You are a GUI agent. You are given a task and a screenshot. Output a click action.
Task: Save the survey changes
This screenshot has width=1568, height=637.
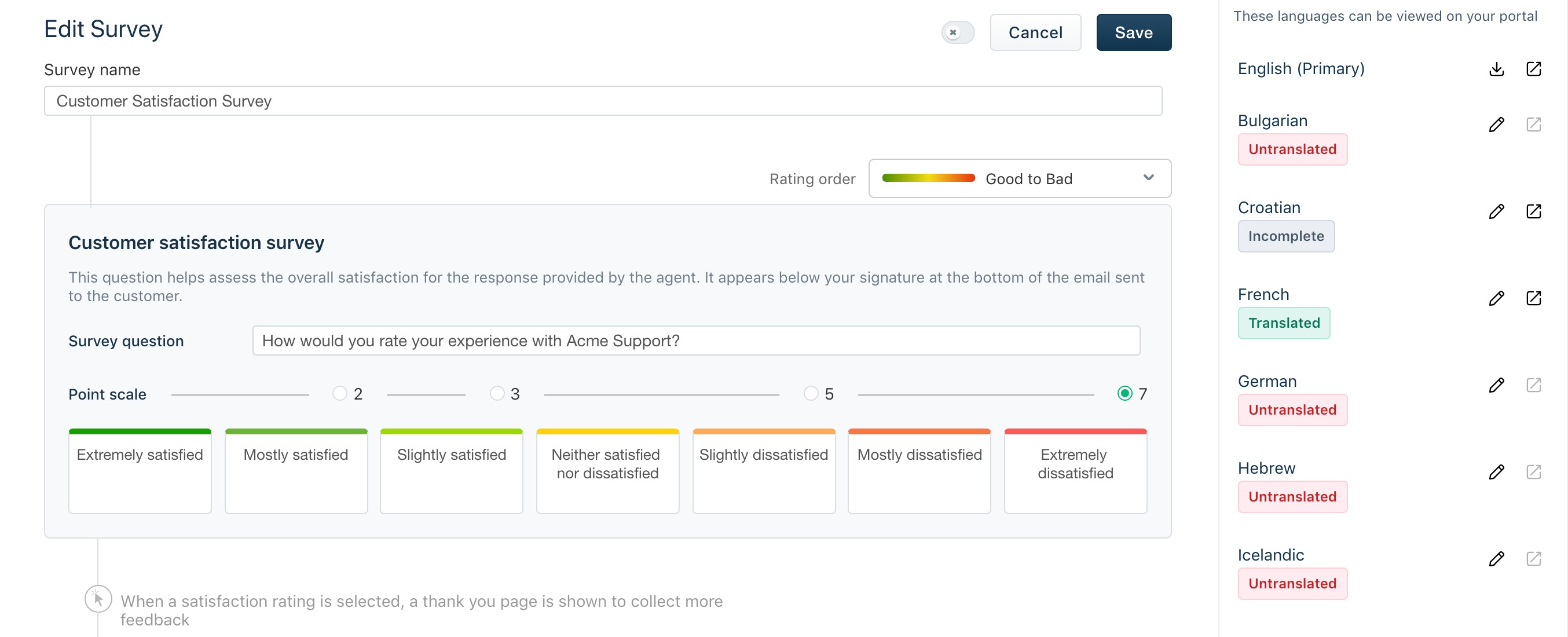click(1133, 32)
